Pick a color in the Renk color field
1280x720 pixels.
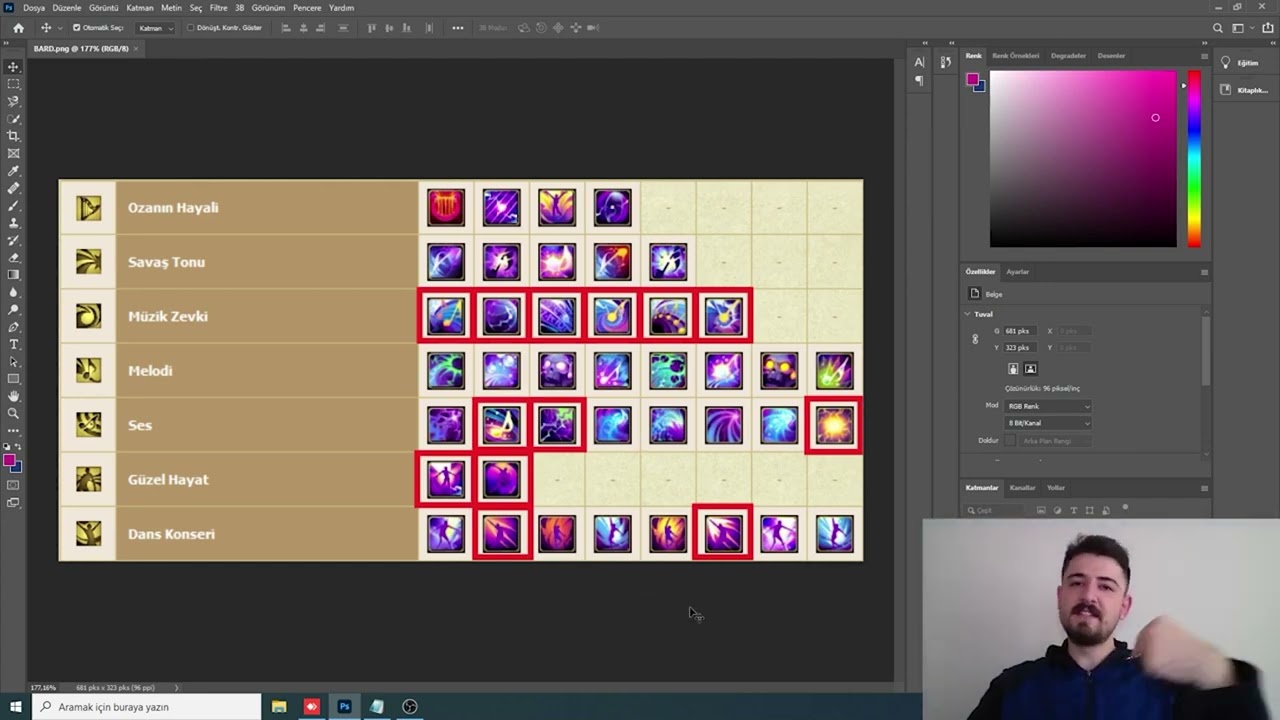(1083, 158)
